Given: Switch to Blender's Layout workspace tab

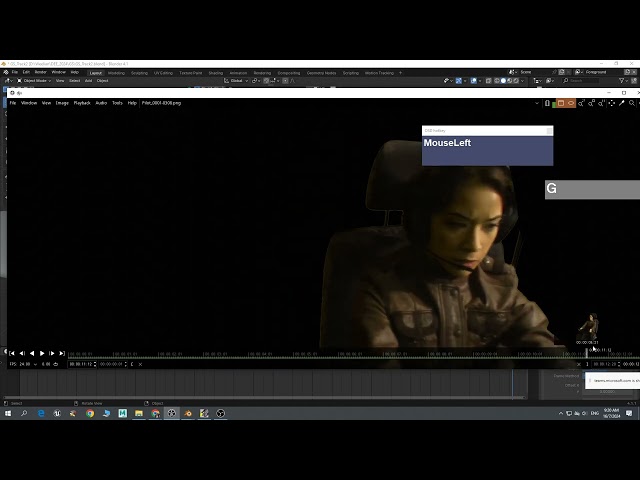Looking at the screenshot, I should (x=96, y=73).
